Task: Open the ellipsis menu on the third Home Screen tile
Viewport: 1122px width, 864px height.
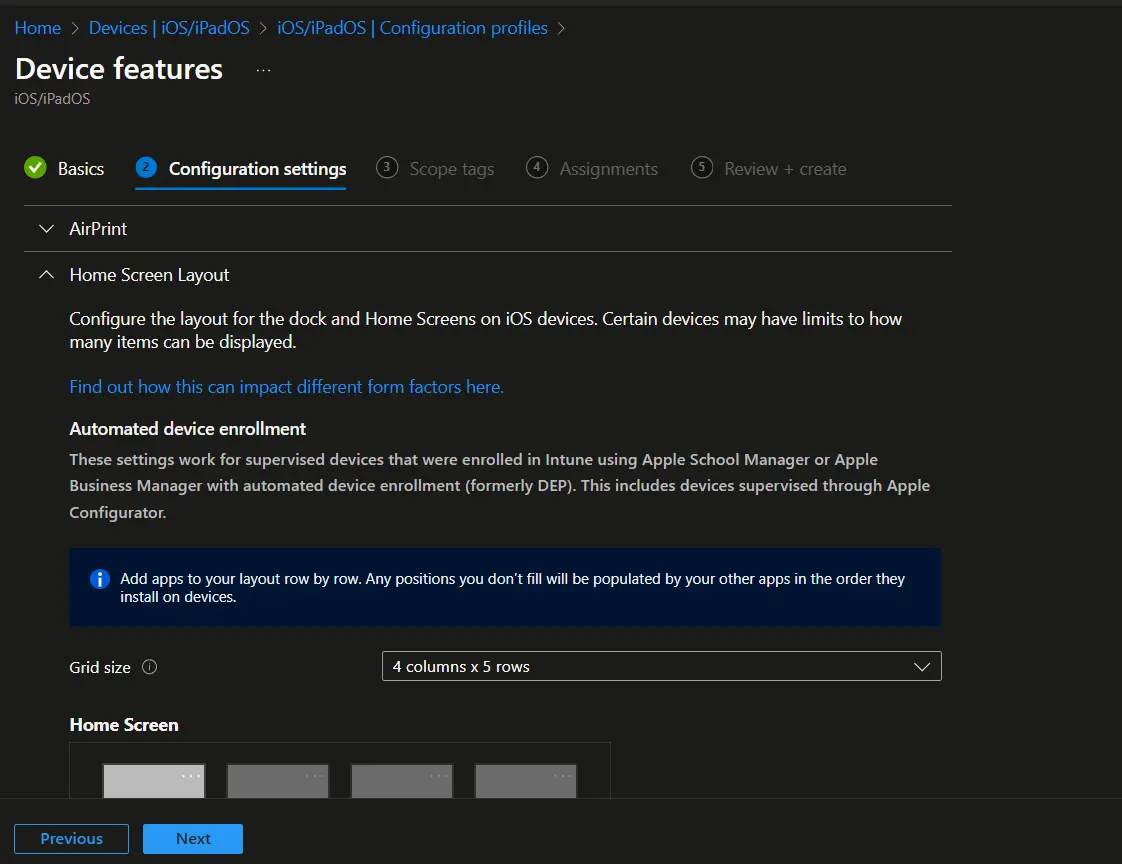Action: click(x=441, y=773)
